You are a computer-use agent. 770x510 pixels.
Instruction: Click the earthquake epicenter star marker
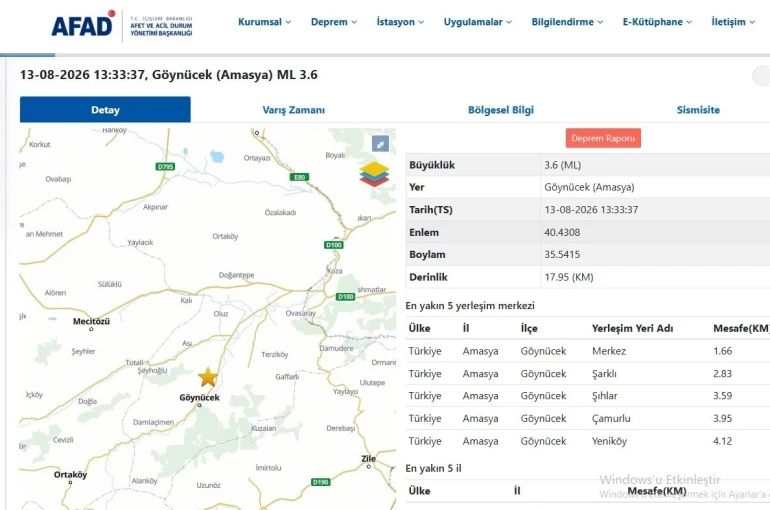(208, 377)
